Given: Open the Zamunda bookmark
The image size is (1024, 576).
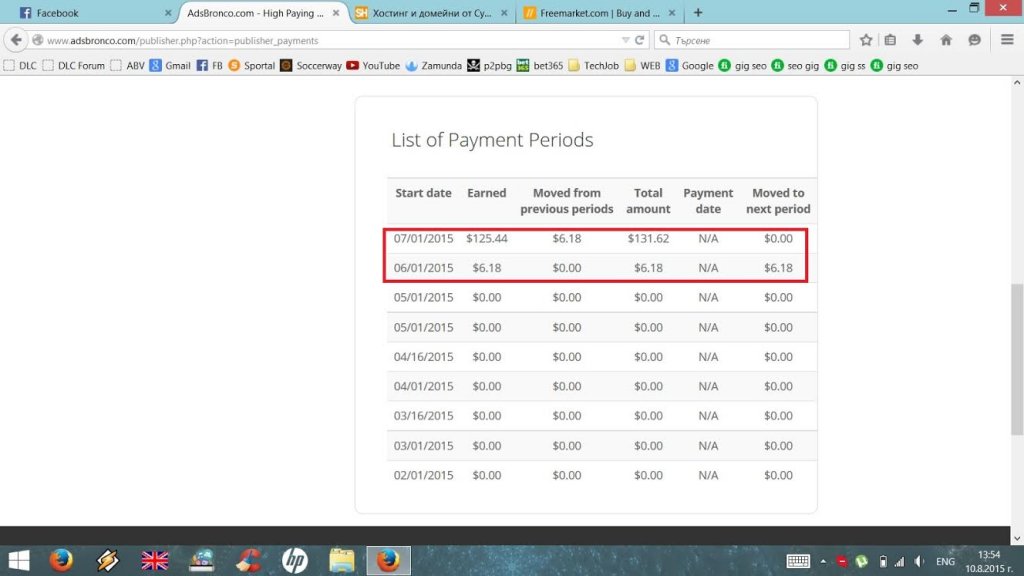Looking at the screenshot, I should [x=434, y=65].
